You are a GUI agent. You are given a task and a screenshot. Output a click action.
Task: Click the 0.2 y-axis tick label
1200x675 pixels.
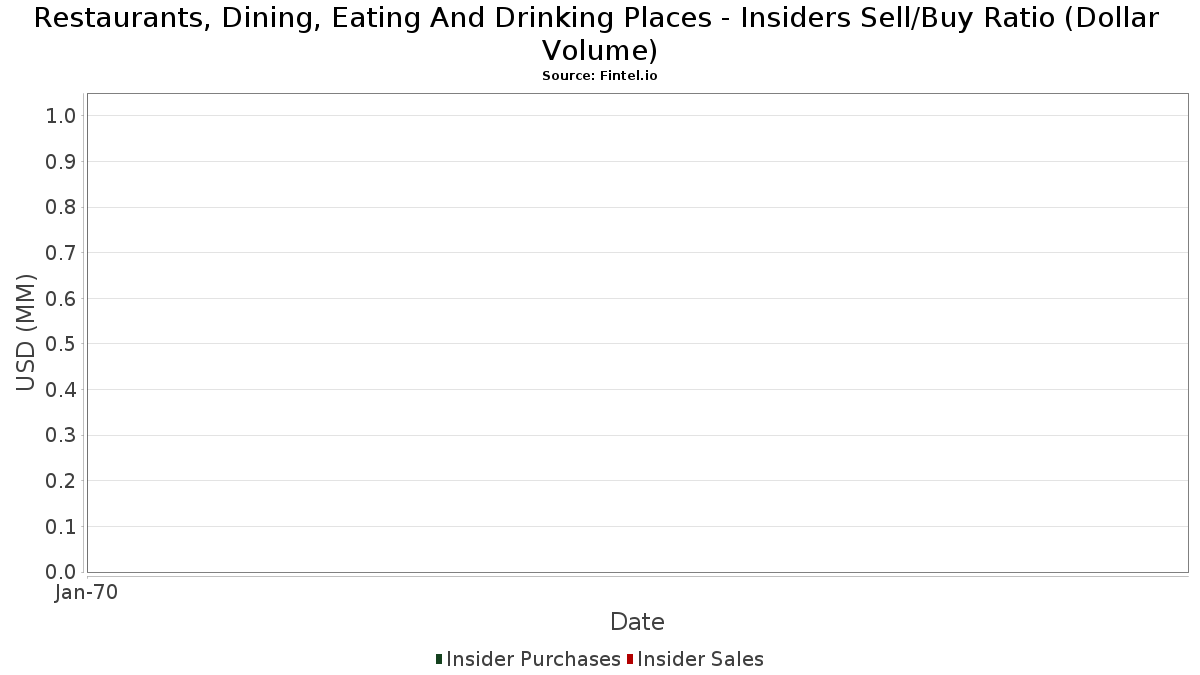coord(61,481)
